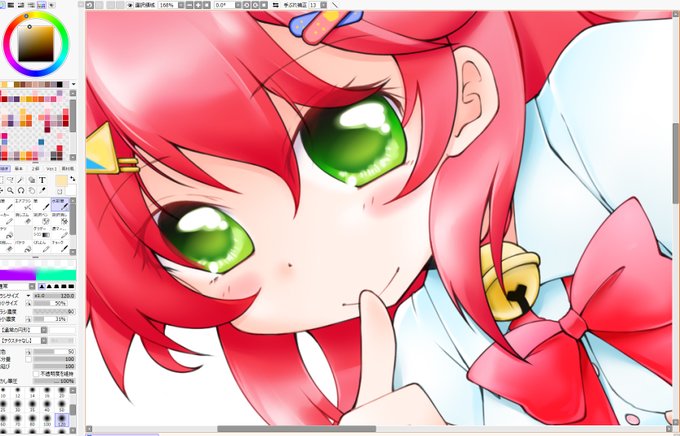
Task: Reset zoom with button right of plus
Action: point(207,5)
